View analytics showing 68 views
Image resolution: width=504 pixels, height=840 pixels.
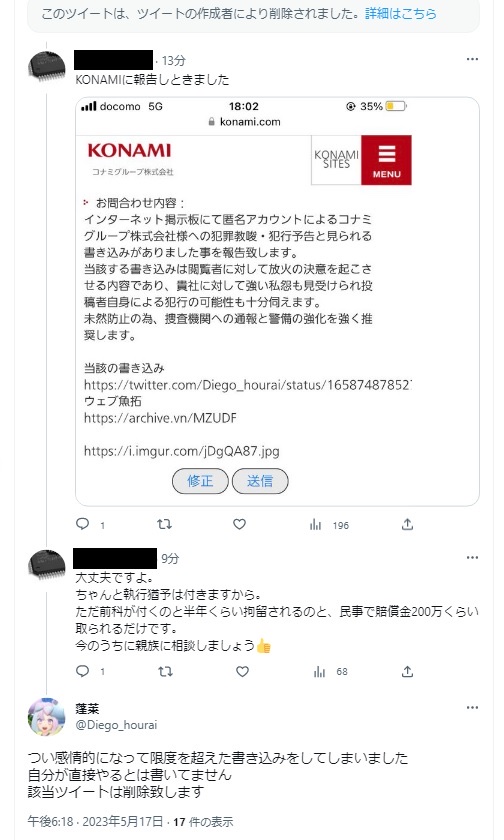[x=330, y=671]
